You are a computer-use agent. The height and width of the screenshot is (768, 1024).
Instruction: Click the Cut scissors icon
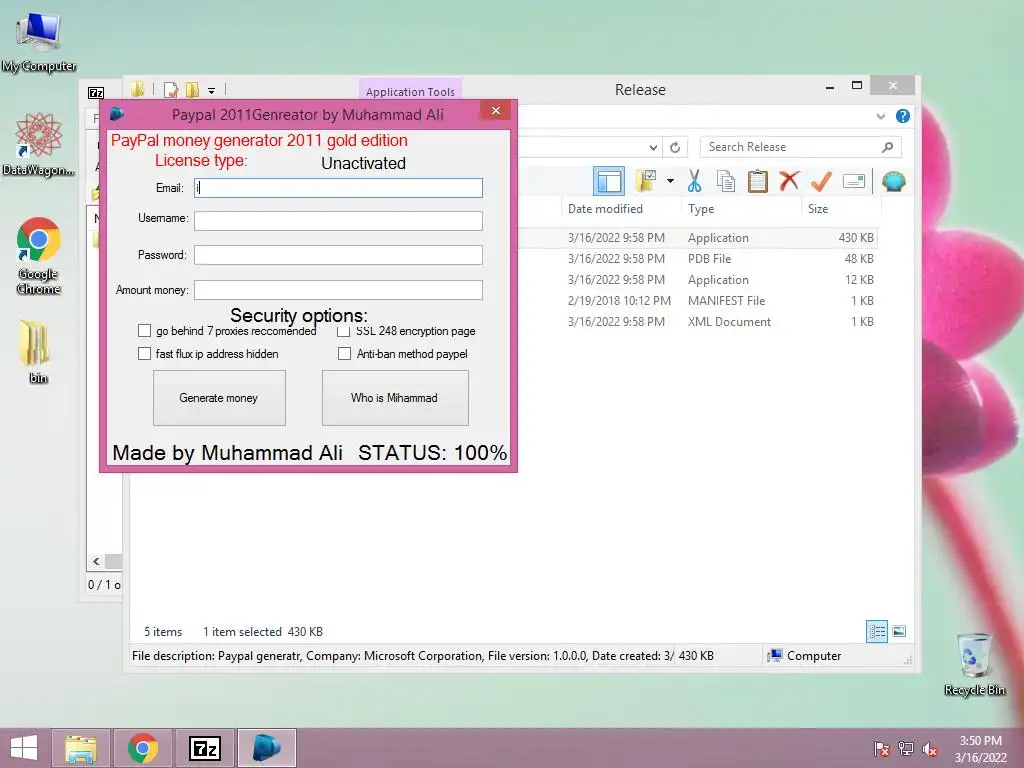pos(694,181)
